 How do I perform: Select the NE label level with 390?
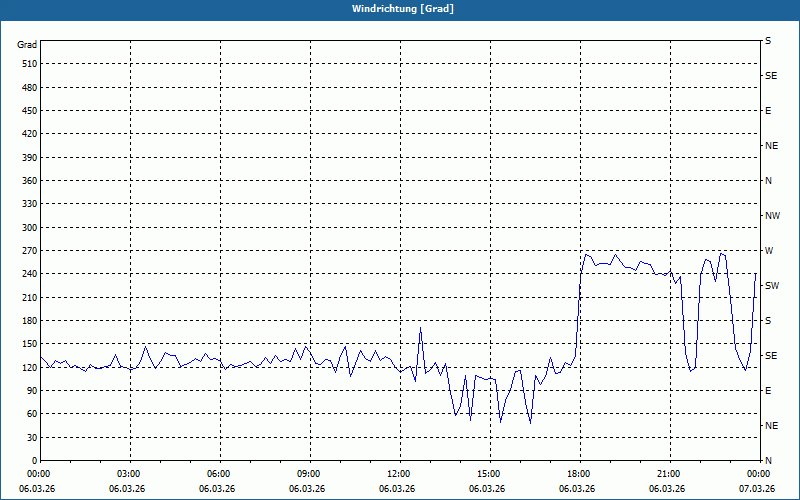[771, 146]
